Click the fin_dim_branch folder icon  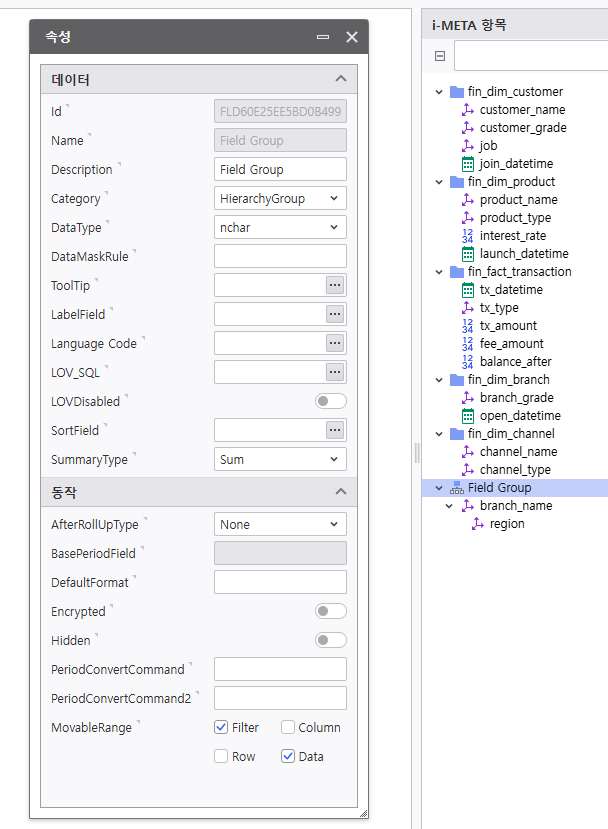(x=457, y=380)
